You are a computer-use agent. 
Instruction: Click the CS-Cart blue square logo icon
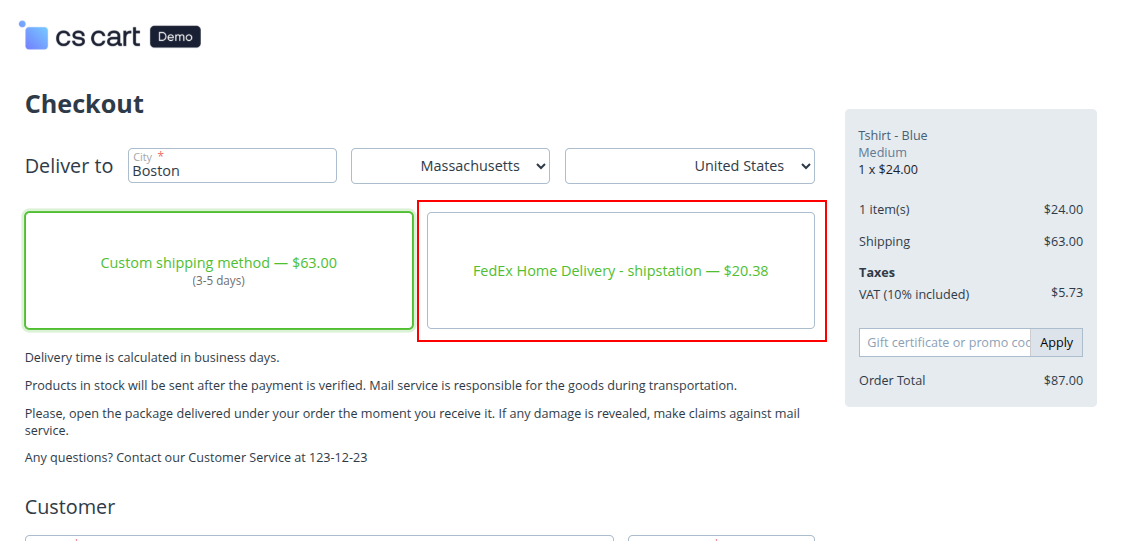click(36, 37)
